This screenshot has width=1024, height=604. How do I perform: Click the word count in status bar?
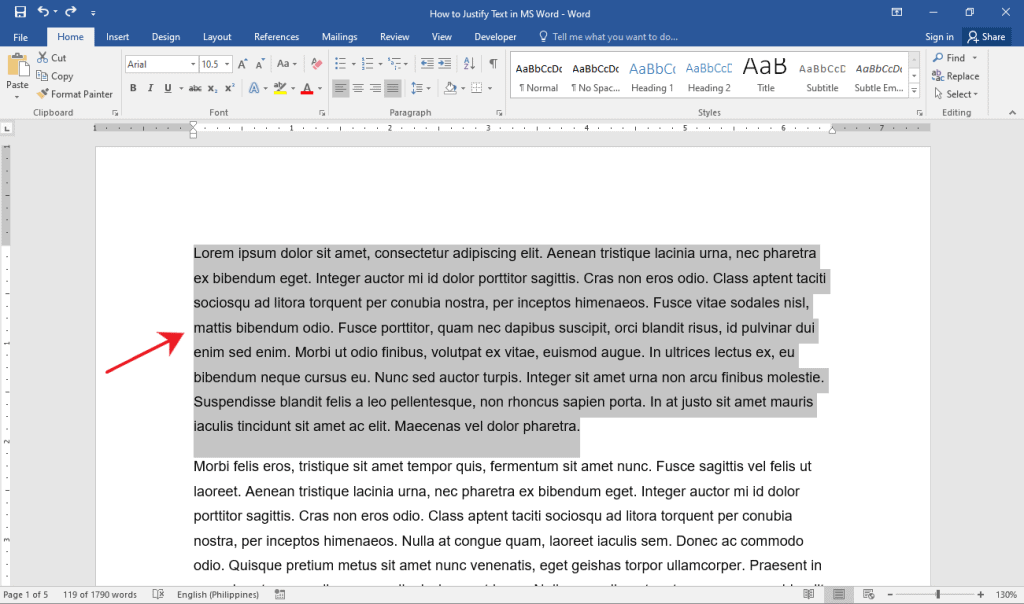(x=99, y=593)
